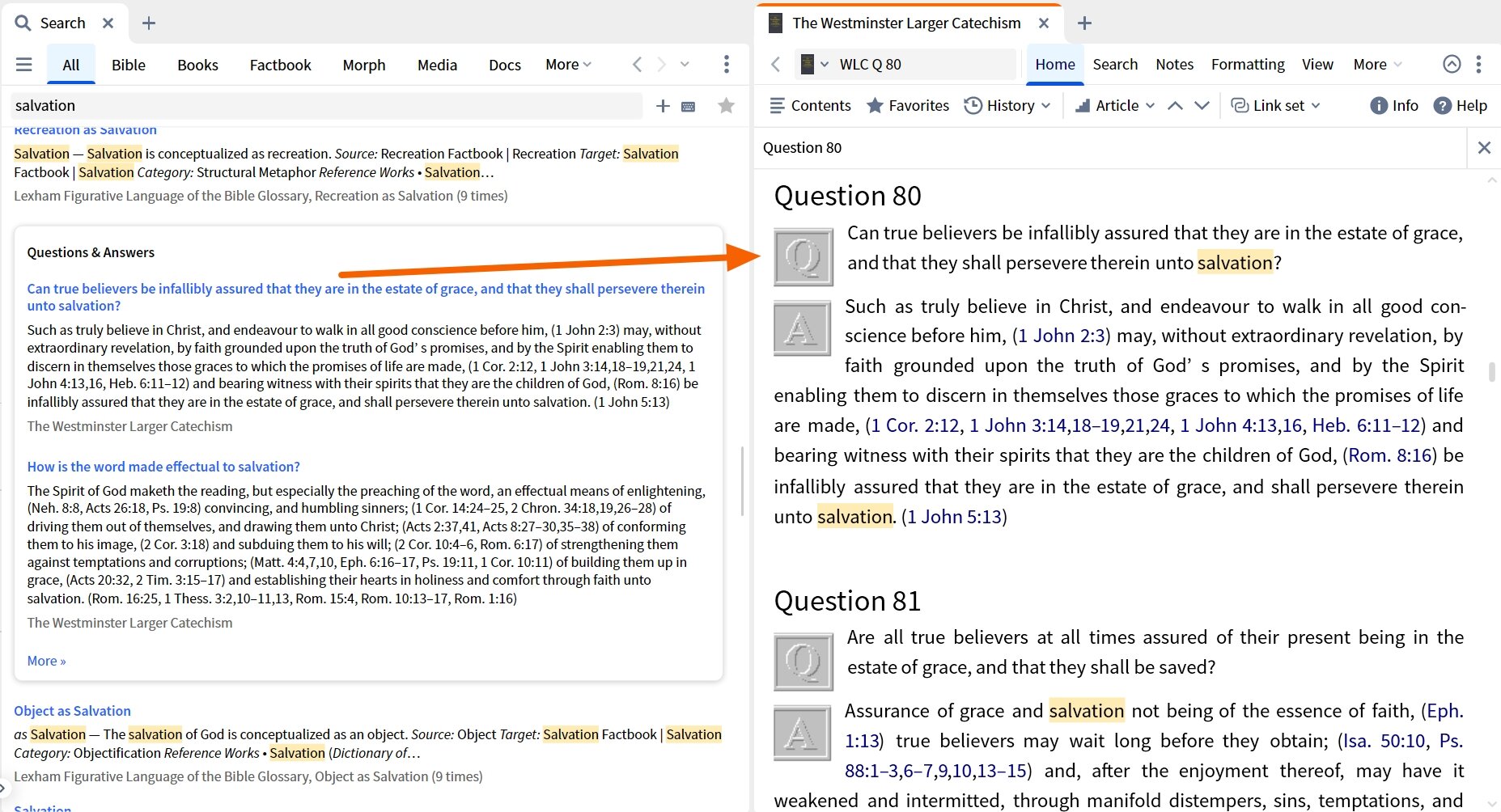Go to the next article
Image resolution: width=1501 pixels, height=812 pixels.
pyautogui.click(x=1202, y=106)
